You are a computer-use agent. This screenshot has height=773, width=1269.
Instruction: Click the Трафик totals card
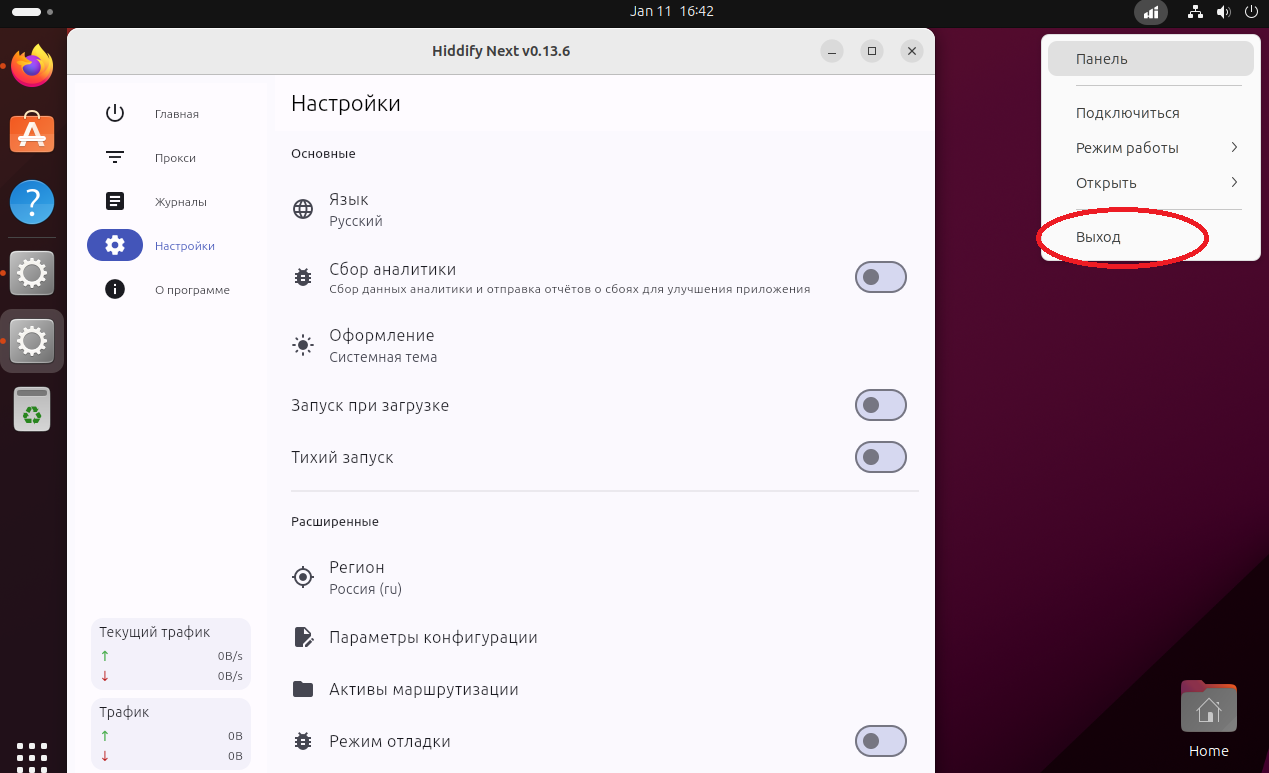pos(171,734)
